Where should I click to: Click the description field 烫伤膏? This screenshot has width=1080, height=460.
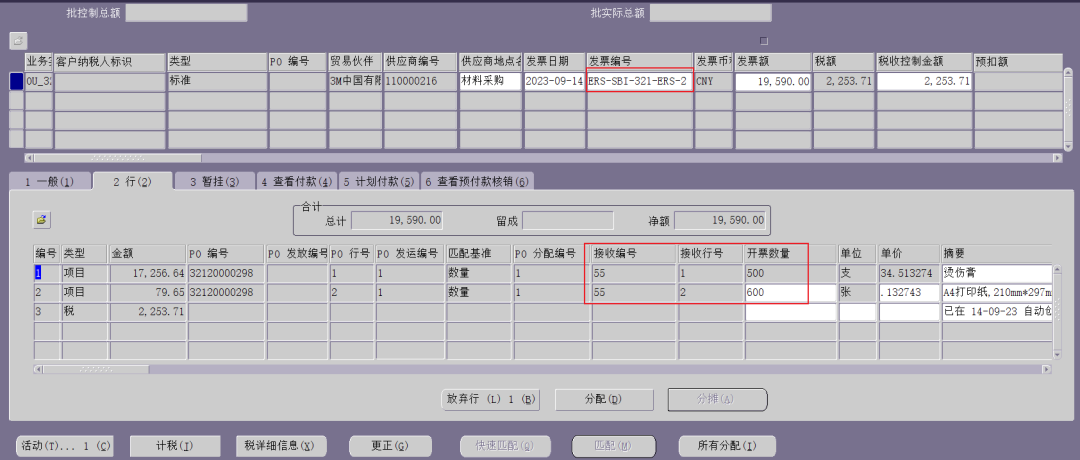click(997, 273)
